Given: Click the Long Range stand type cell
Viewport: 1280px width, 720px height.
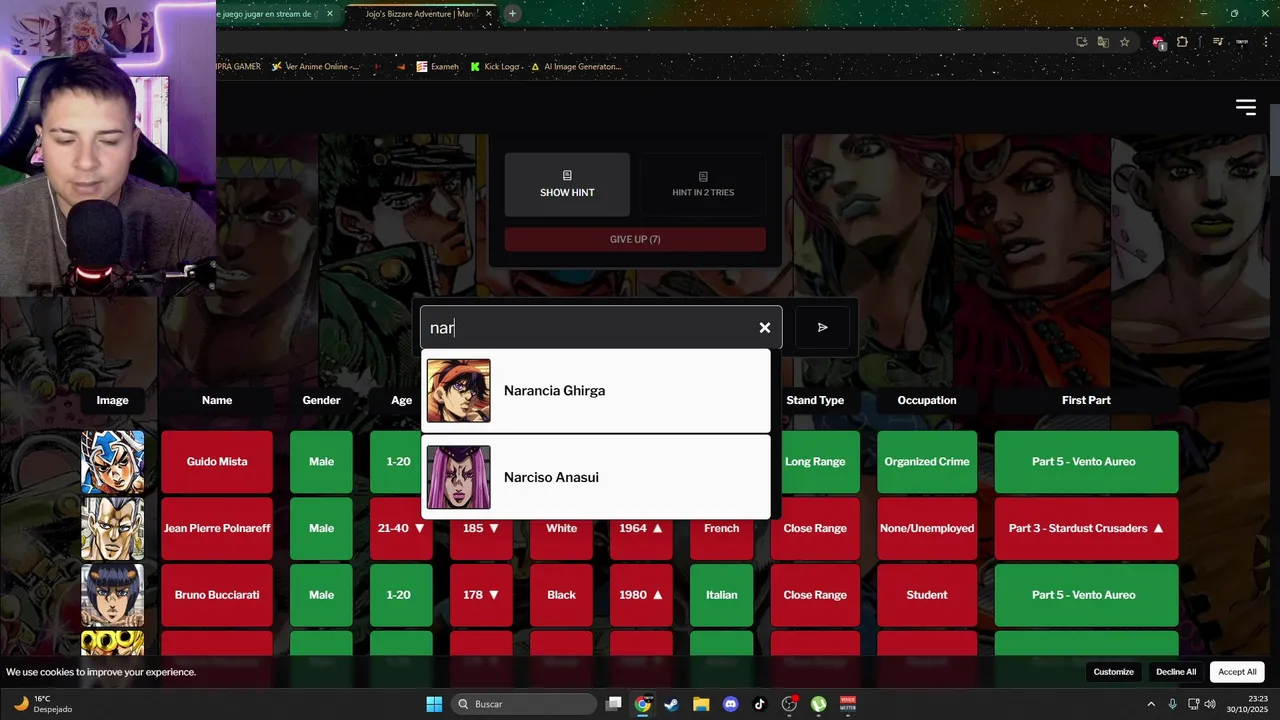Looking at the screenshot, I should (x=815, y=462).
